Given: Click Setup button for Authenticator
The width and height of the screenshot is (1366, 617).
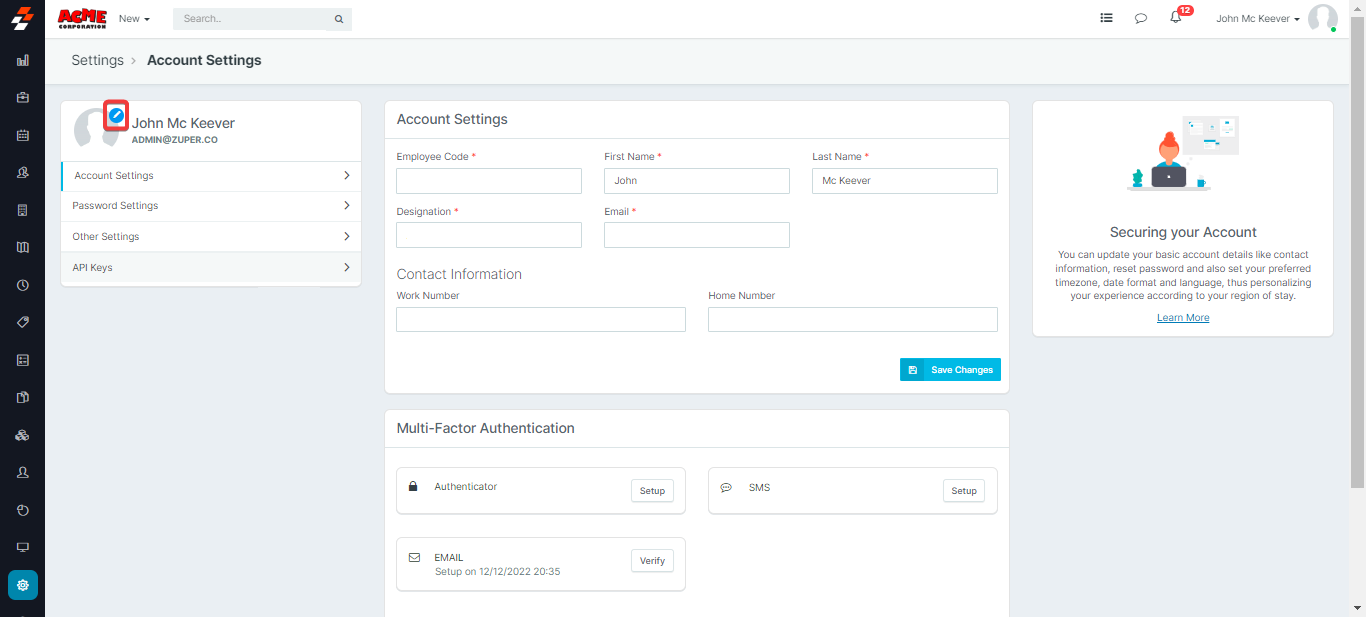Looking at the screenshot, I should point(652,491).
